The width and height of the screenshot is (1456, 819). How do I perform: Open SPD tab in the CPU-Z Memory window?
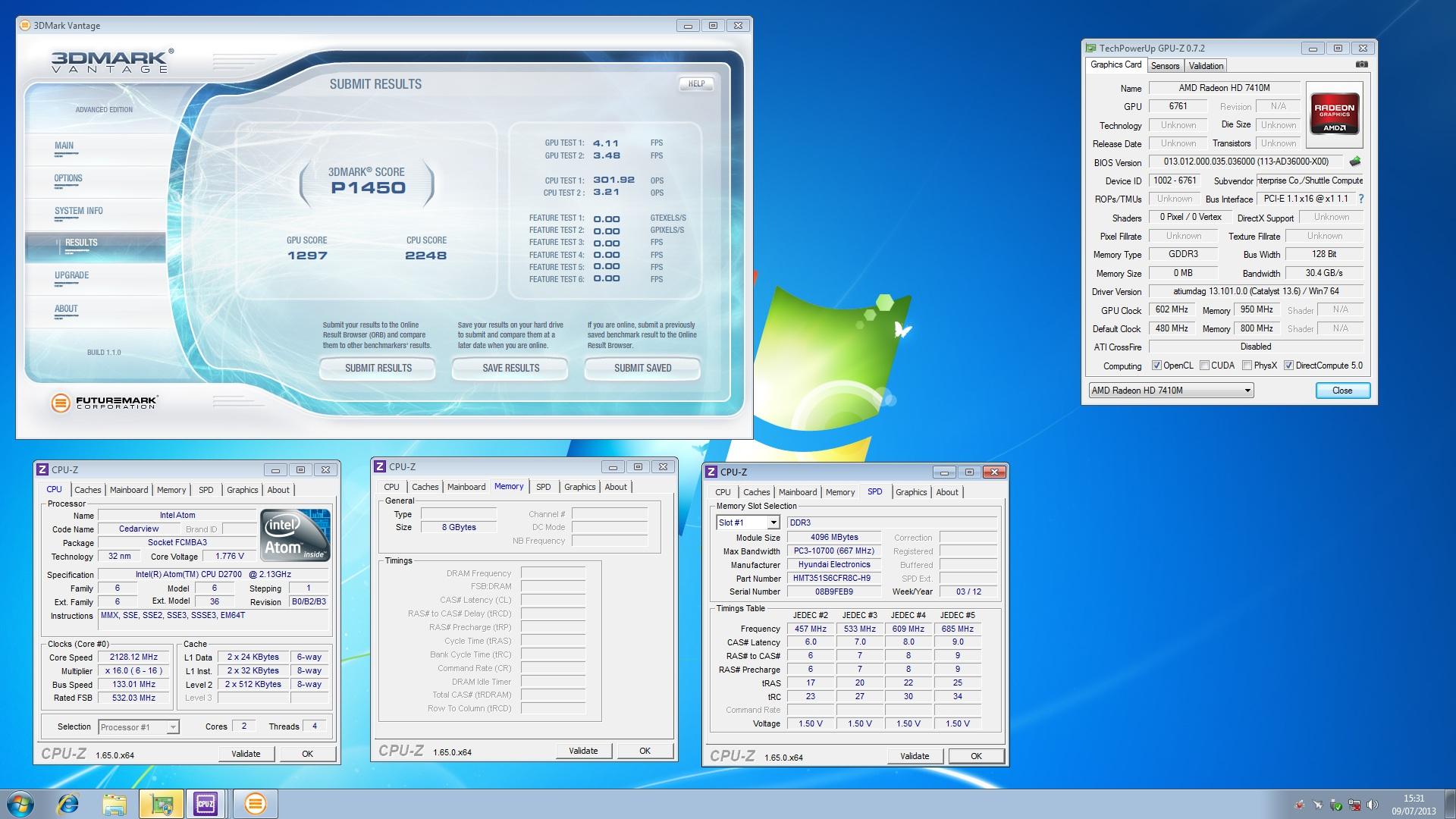pyautogui.click(x=544, y=487)
